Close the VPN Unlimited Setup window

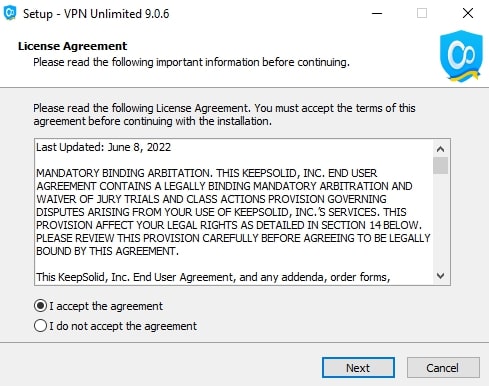[x=468, y=13]
